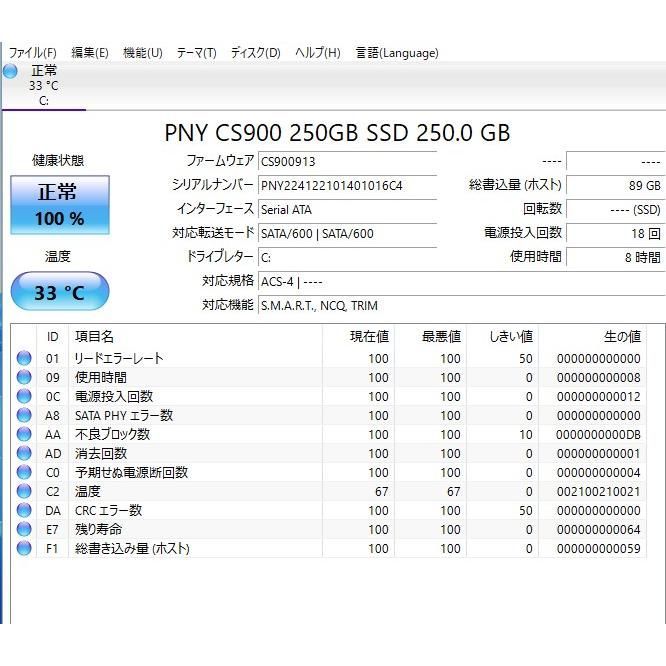The height and width of the screenshot is (666, 666).
Task: Click the empty ---- field above 総書込量
Action: coord(615,161)
